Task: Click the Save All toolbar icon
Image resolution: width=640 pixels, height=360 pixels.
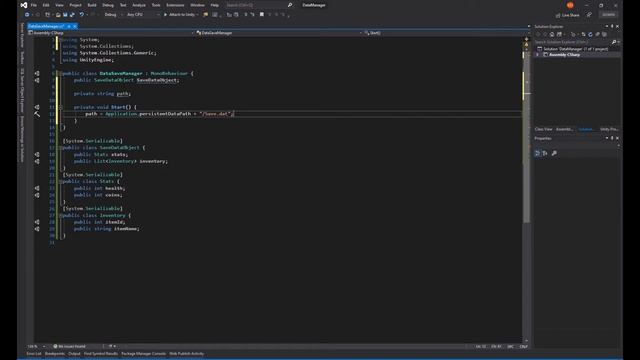Action: point(72,15)
